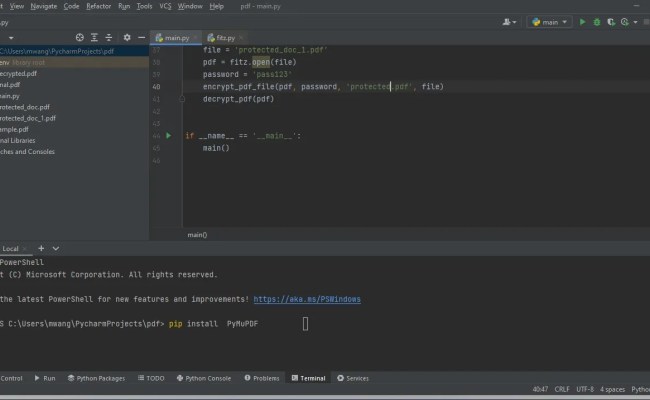Click the main() breadcrumb below the editor

click(x=197, y=235)
